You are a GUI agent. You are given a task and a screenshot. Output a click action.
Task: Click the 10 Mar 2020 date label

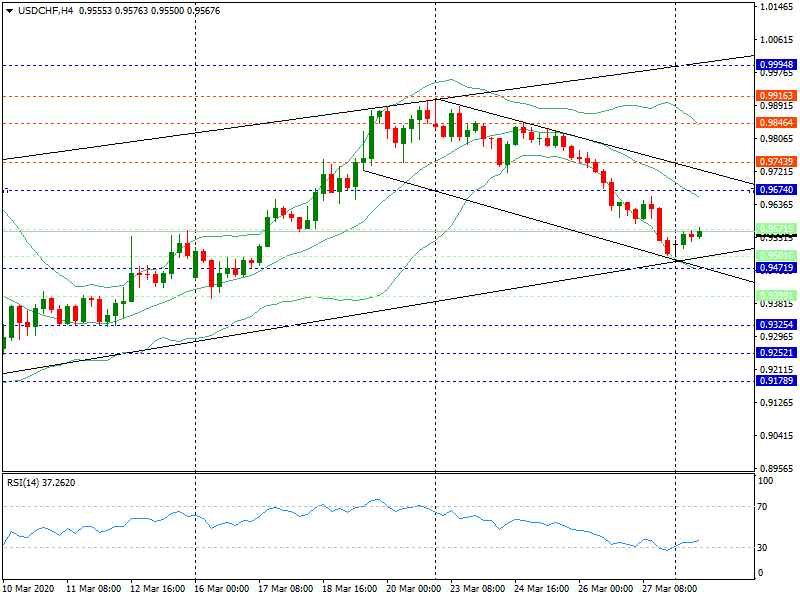point(31,589)
